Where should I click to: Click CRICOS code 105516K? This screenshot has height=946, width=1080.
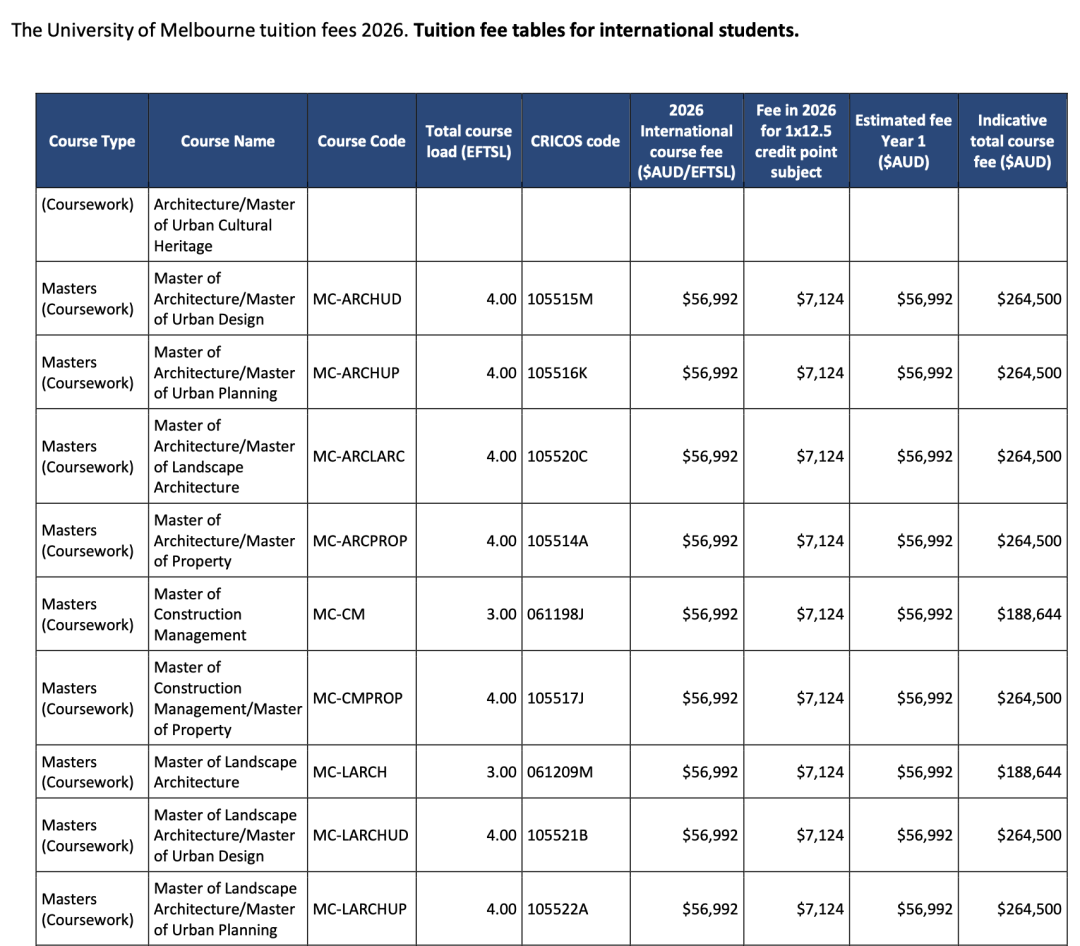tap(557, 373)
